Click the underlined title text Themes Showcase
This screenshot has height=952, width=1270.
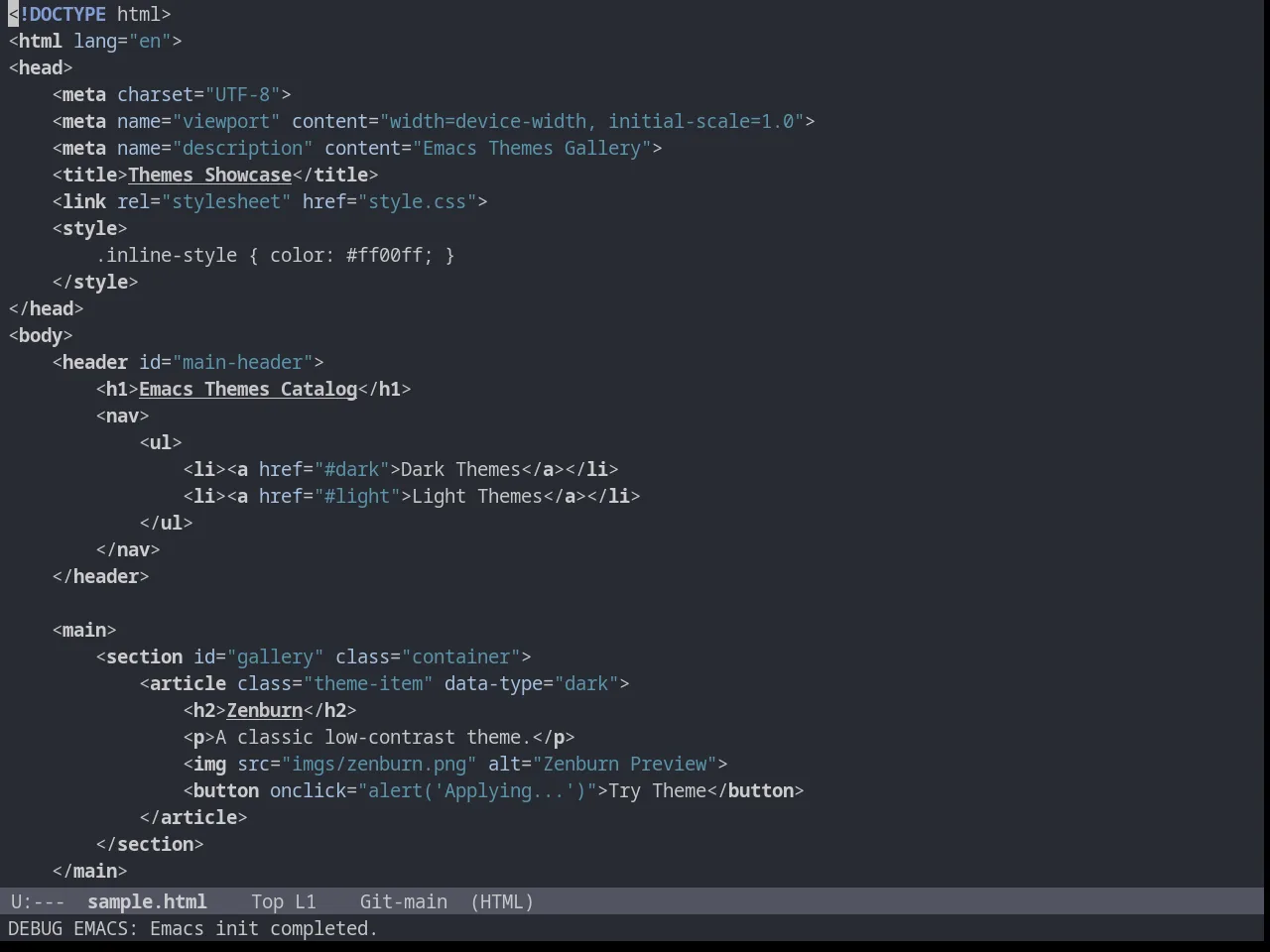(x=209, y=175)
